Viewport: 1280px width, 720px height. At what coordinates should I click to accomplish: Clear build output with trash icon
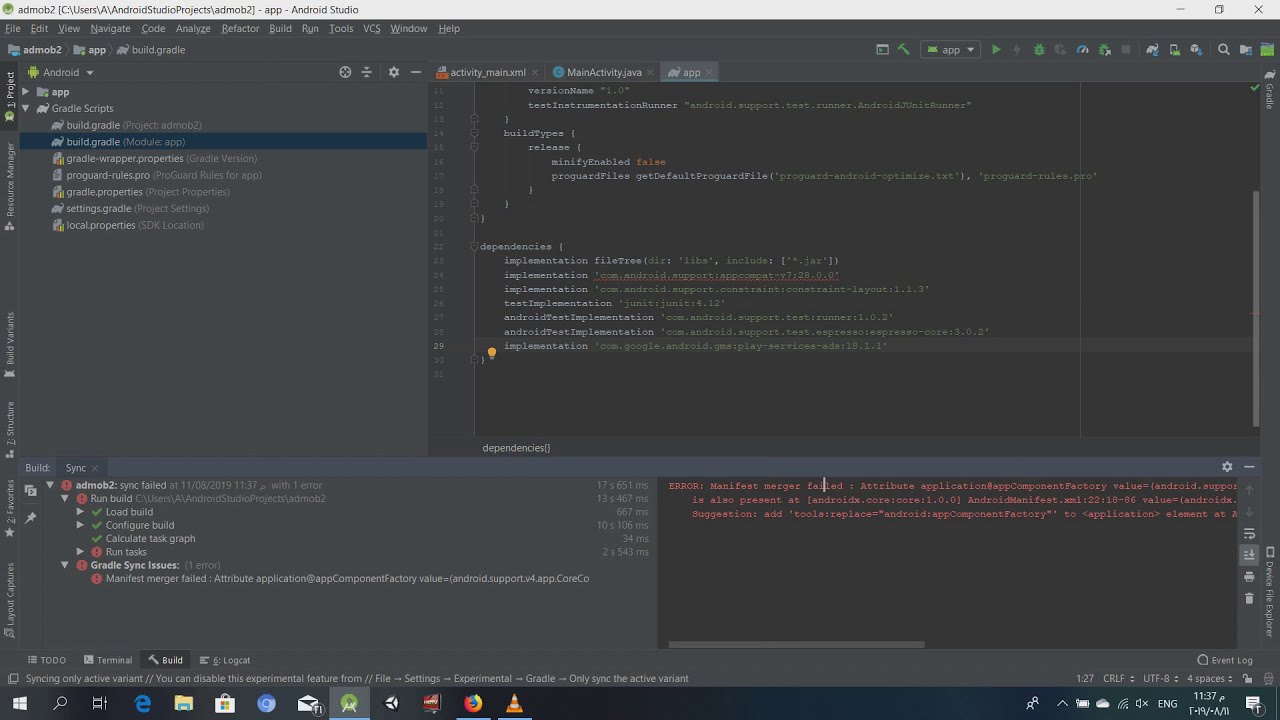(1249, 598)
